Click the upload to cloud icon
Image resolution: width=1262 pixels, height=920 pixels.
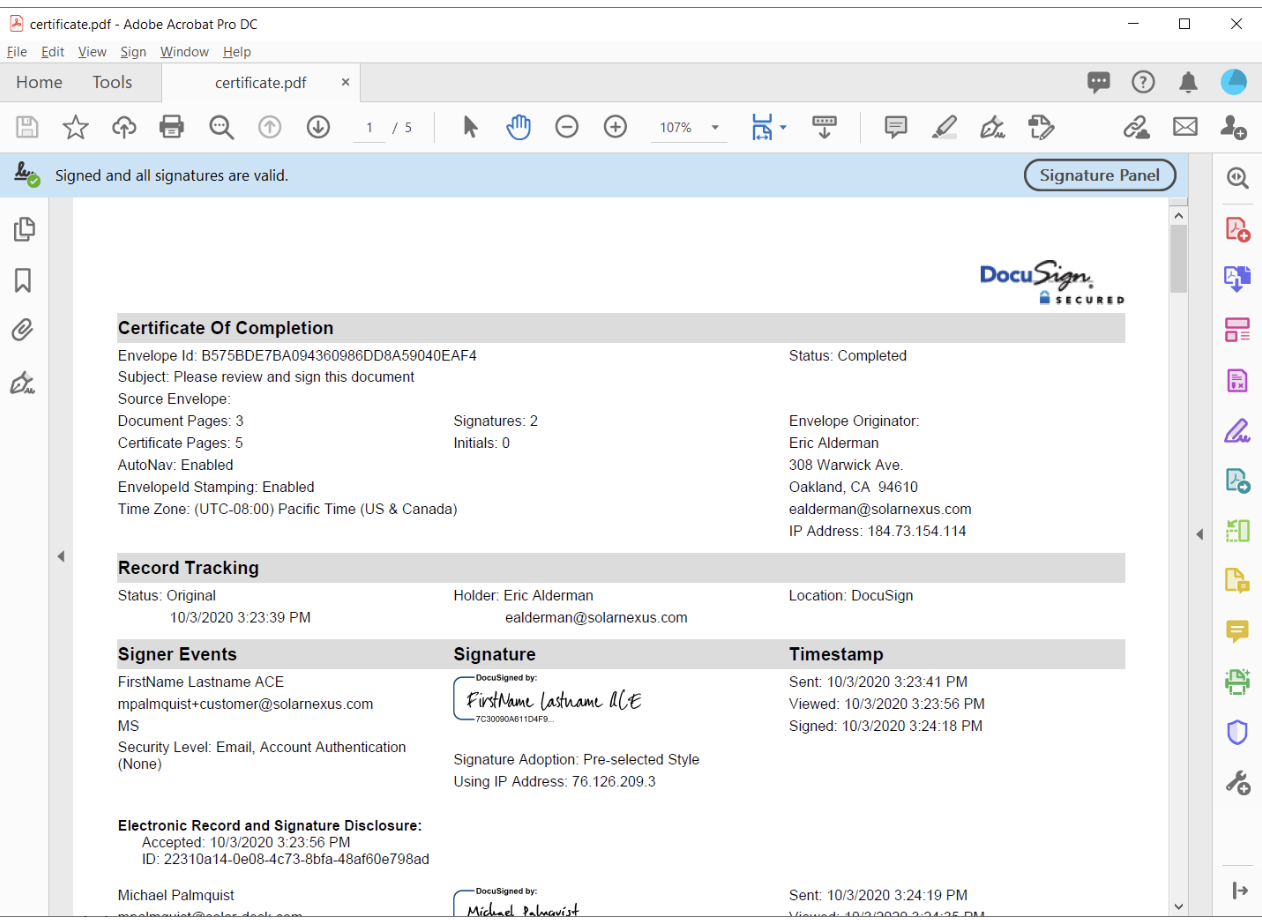124,127
